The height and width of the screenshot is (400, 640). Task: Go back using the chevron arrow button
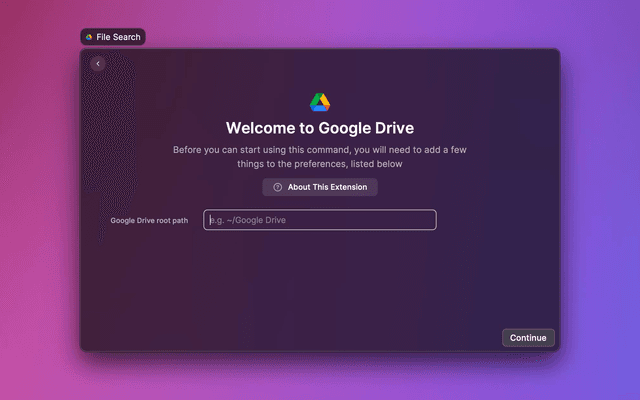point(97,64)
